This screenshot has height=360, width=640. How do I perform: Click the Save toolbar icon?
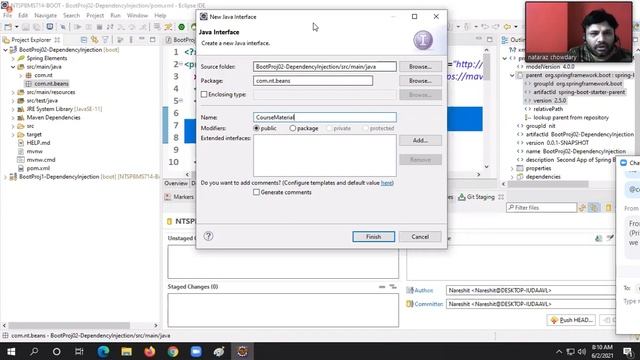click(26, 27)
